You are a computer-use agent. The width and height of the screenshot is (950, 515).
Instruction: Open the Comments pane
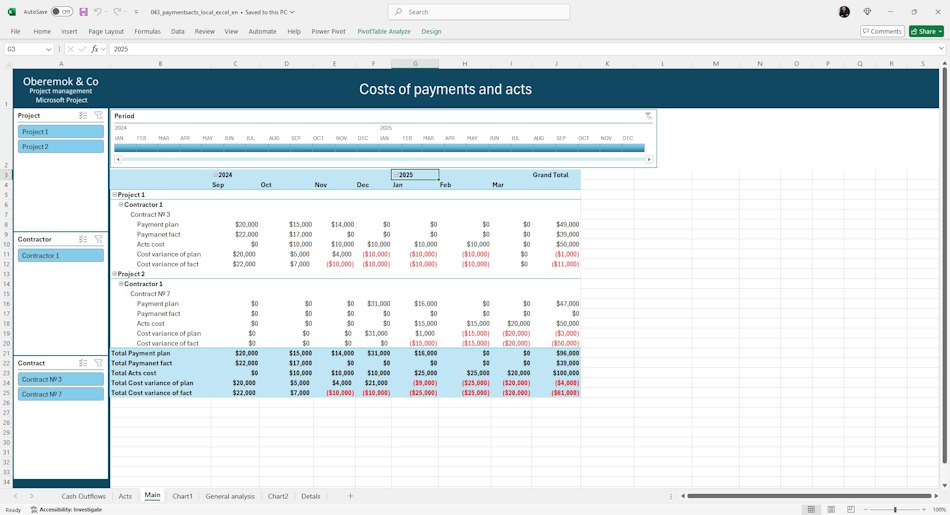(x=882, y=32)
